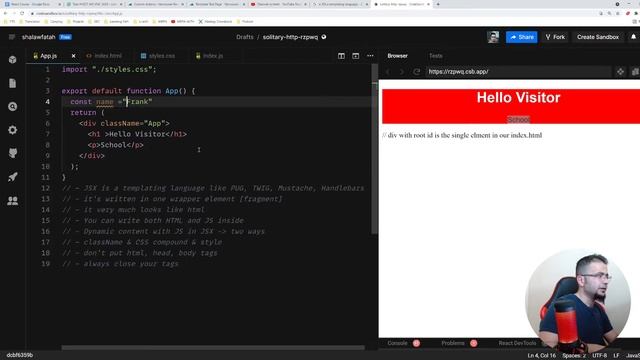Viewport: 640px width, 360px height.
Task: Go back in the preview browser
Action: coord(388,72)
